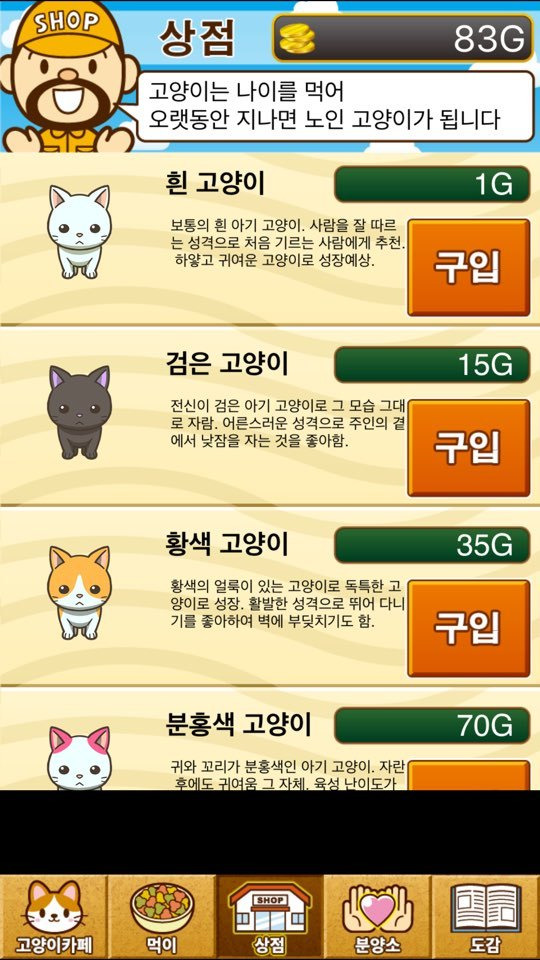Tap the shopkeeper character with SHOP cap
540x960 pixels.
67,77
